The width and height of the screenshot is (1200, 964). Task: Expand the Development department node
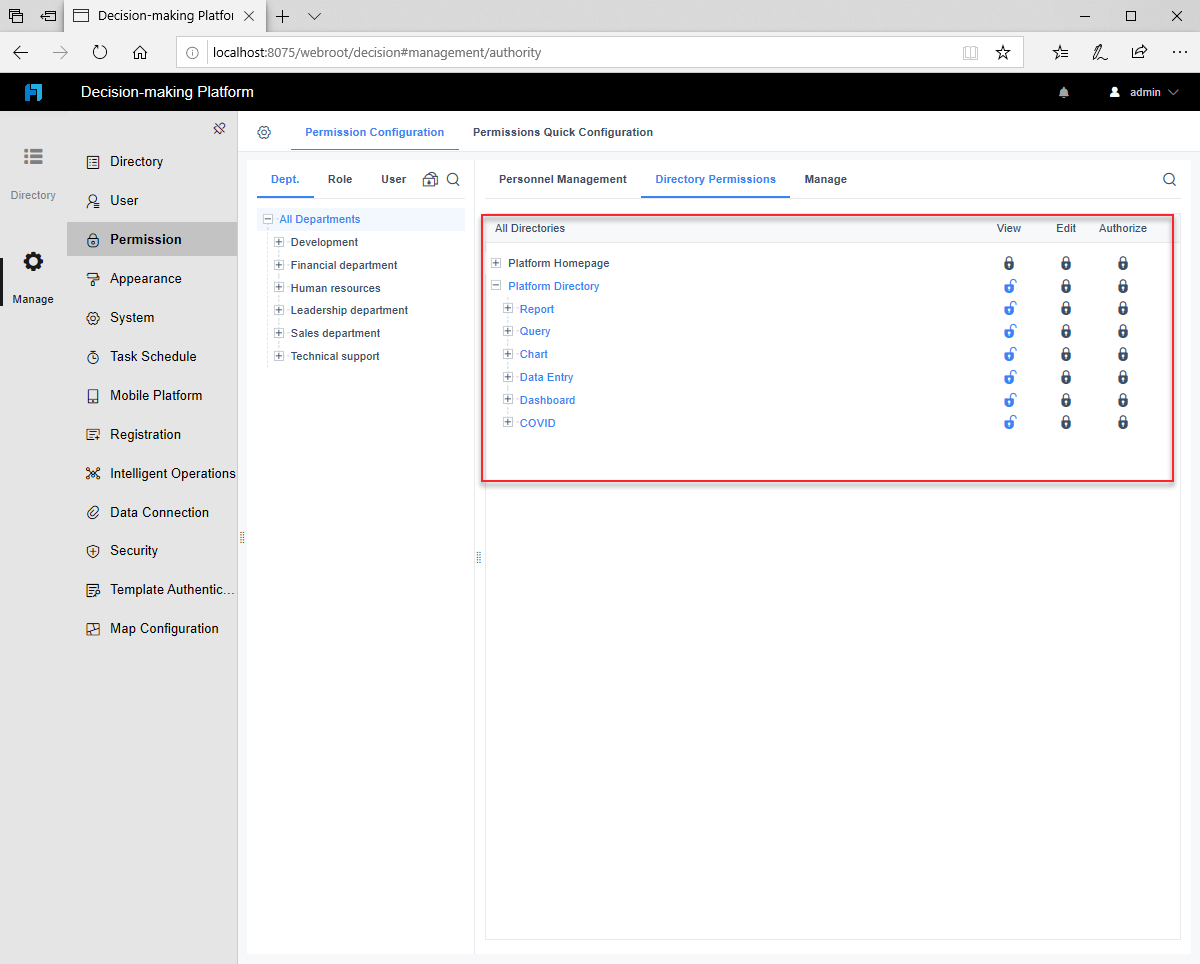pyautogui.click(x=278, y=242)
